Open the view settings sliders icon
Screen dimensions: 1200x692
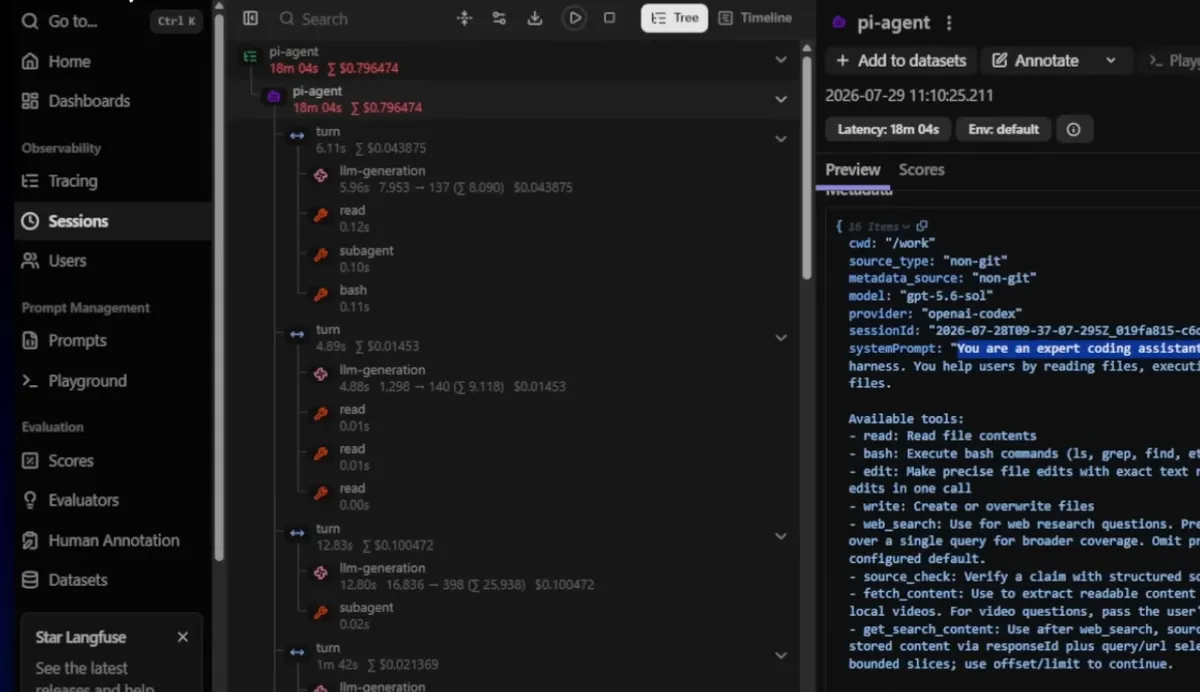coord(499,18)
